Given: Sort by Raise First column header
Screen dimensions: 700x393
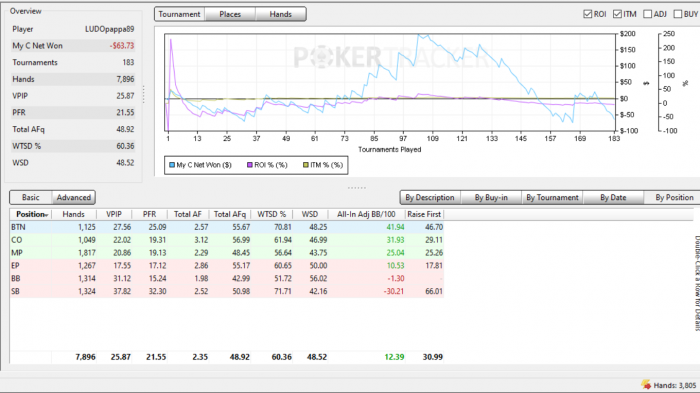Looking at the screenshot, I should tap(424, 214).
